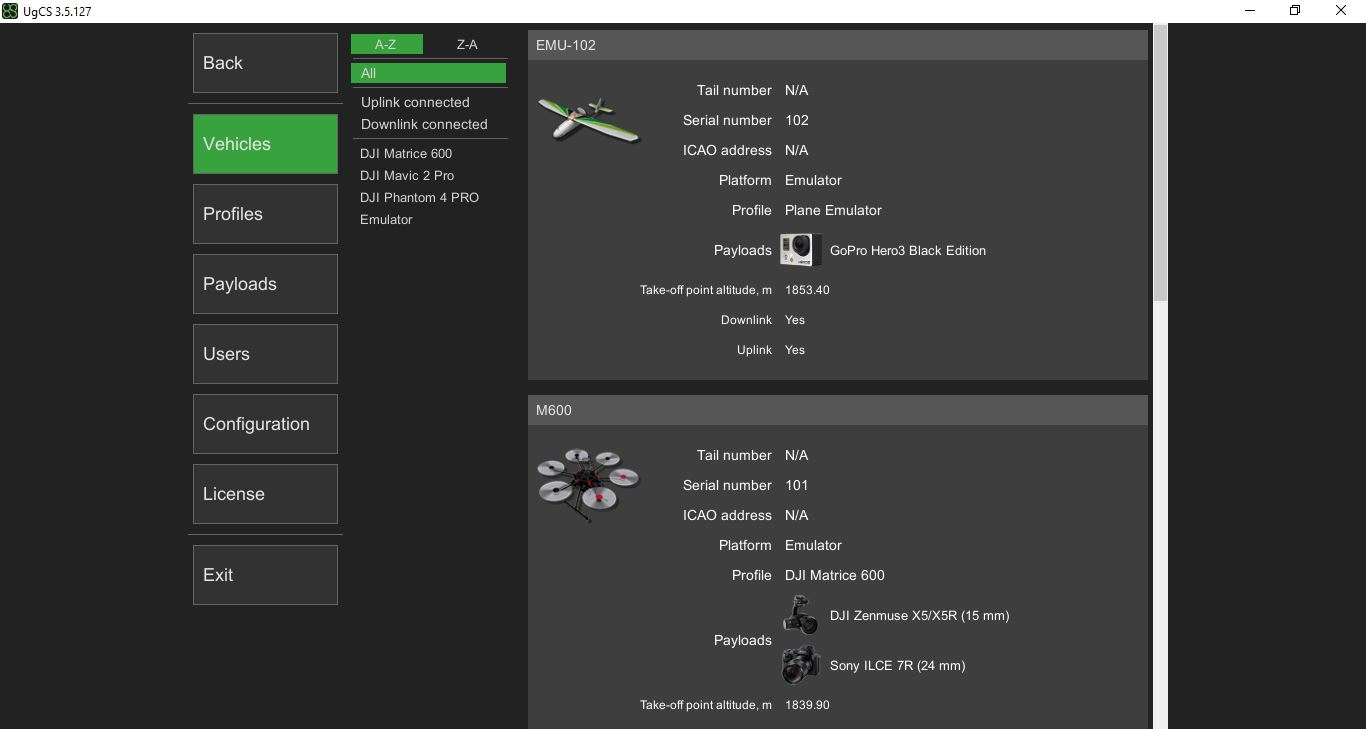Filter by Downlink connected vehicles
The height and width of the screenshot is (729, 1366).
(x=424, y=124)
